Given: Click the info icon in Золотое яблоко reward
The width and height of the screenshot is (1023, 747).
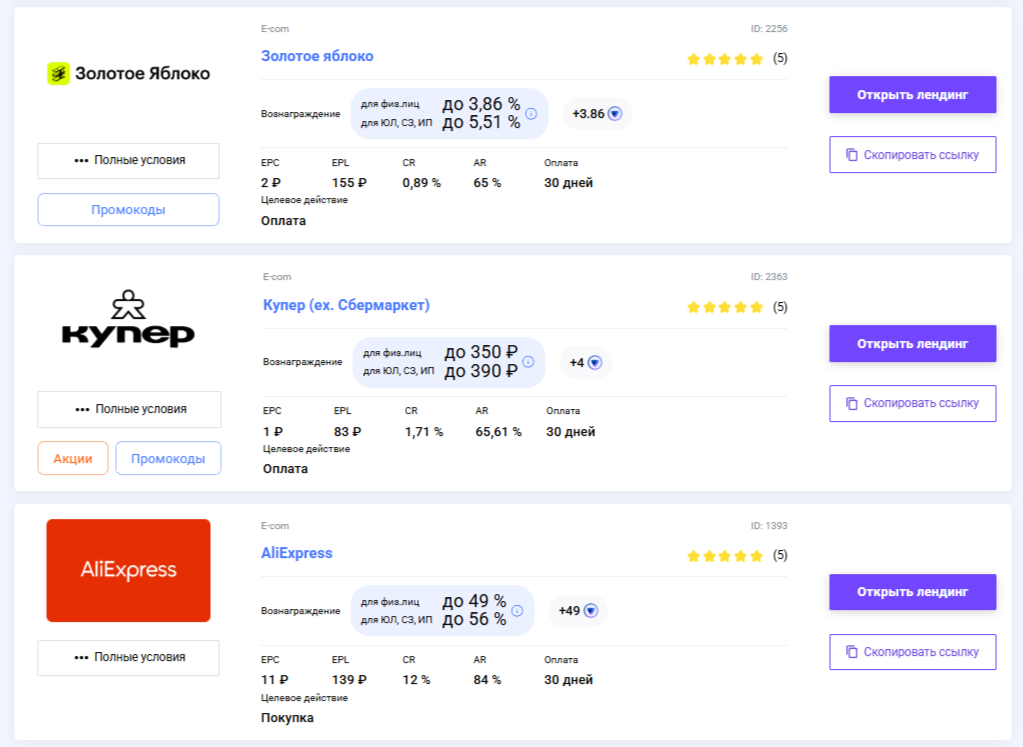Looking at the screenshot, I should click(x=532, y=113).
